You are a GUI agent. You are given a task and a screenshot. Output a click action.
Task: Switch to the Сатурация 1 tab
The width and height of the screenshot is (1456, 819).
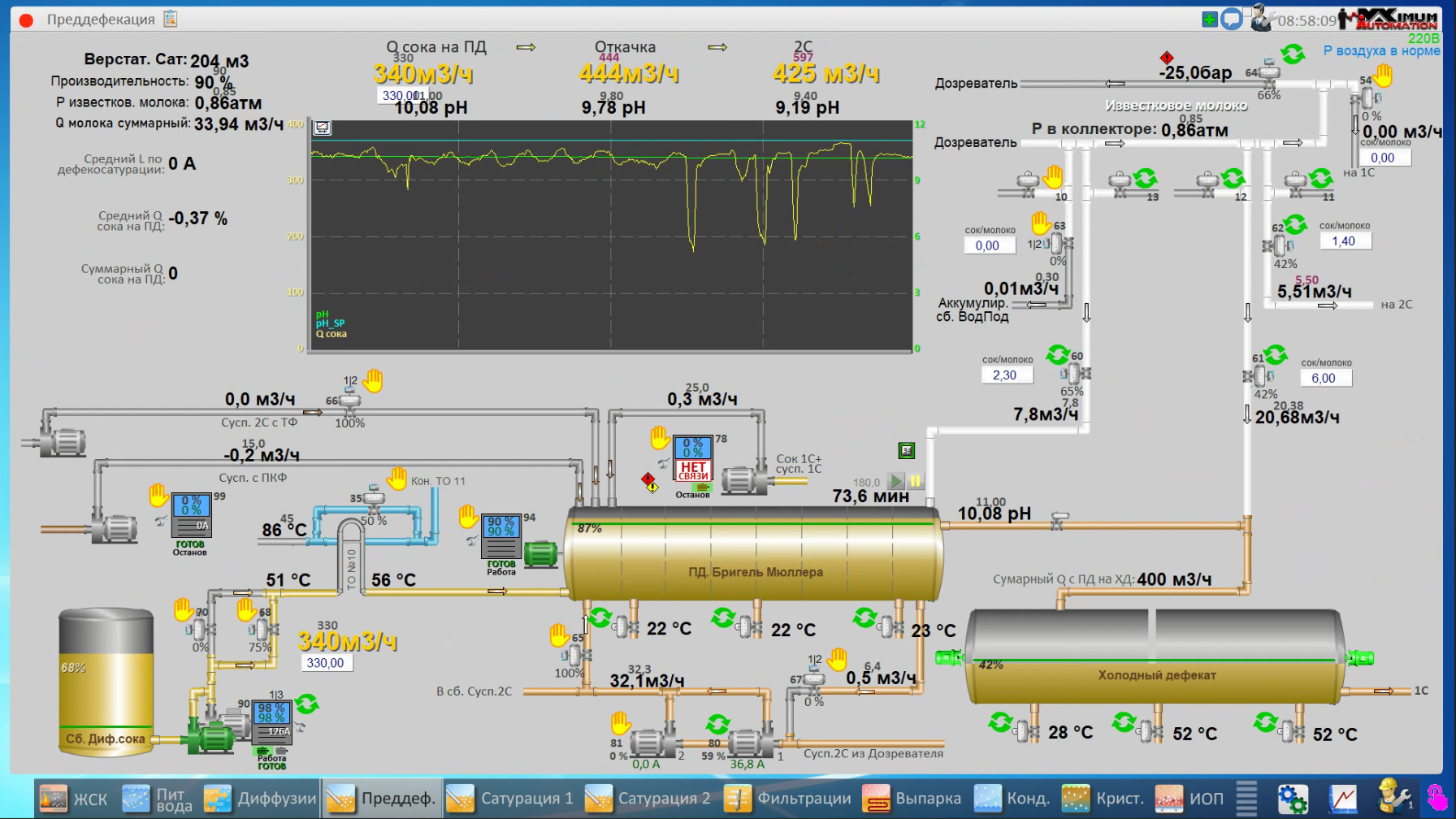pos(510,799)
